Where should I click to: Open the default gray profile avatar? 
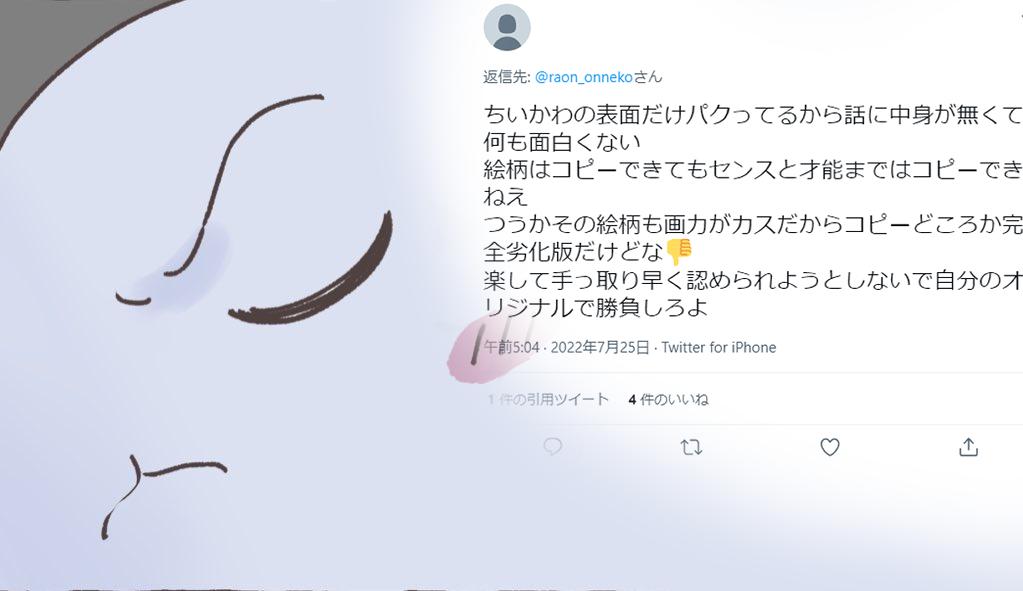point(507,27)
